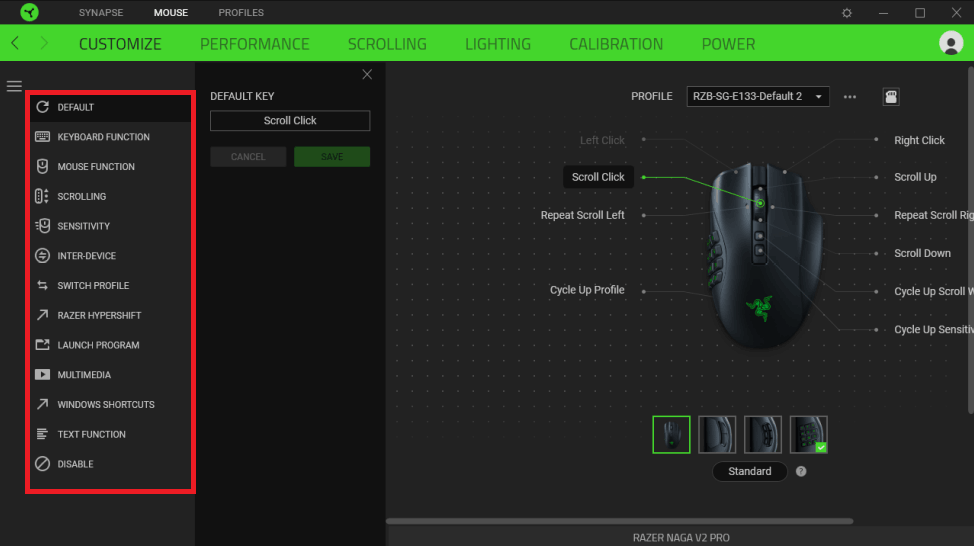
Task: Click the Windows Shortcuts arrow icon
Action: pos(42,404)
